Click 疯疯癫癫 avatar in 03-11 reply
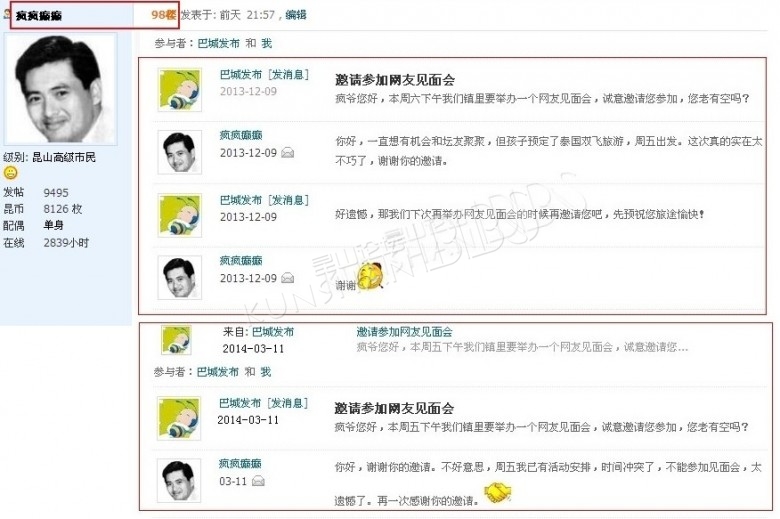780x519 pixels. [179, 480]
